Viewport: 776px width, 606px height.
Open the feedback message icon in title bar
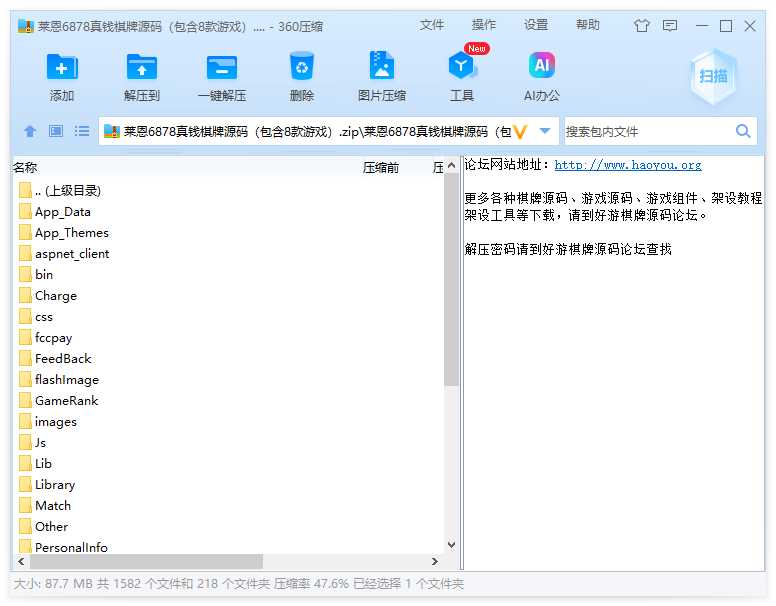coord(670,25)
